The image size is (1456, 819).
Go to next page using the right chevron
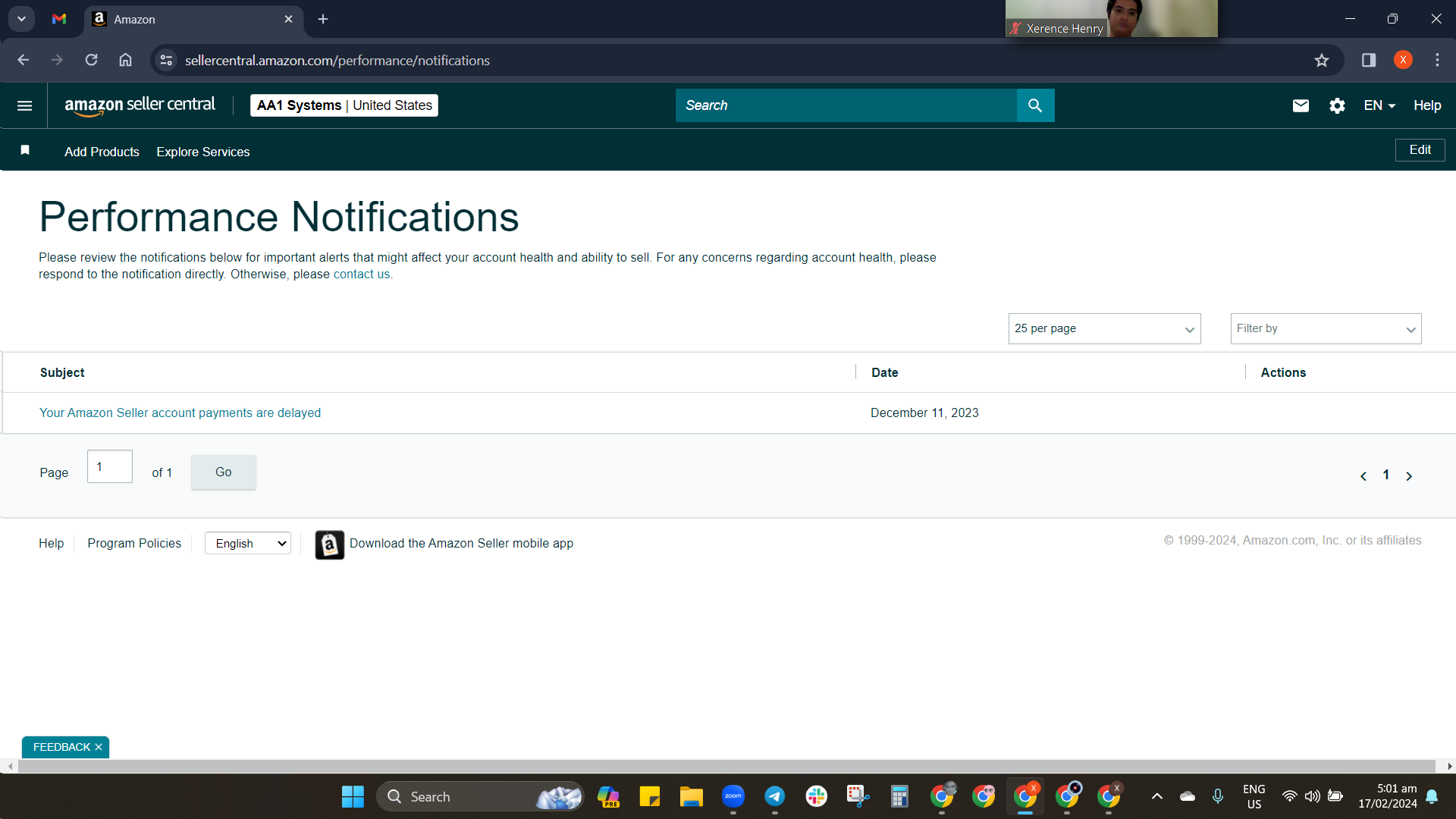tap(1409, 476)
